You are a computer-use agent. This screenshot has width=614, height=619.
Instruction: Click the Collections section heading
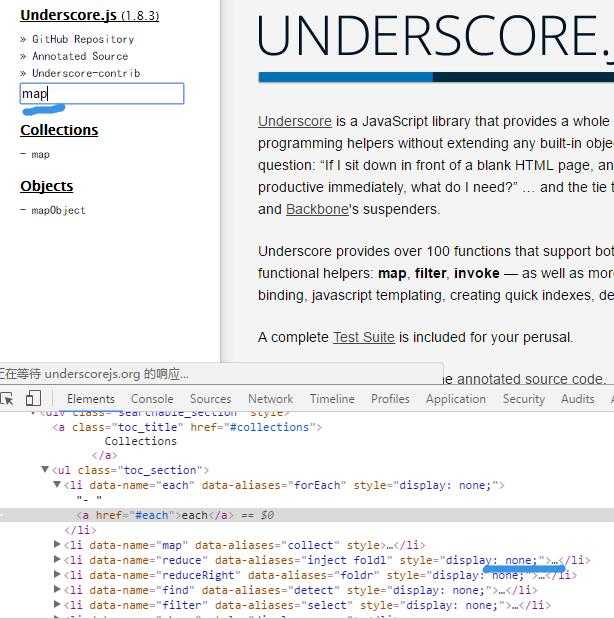pyautogui.click(x=59, y=130)
